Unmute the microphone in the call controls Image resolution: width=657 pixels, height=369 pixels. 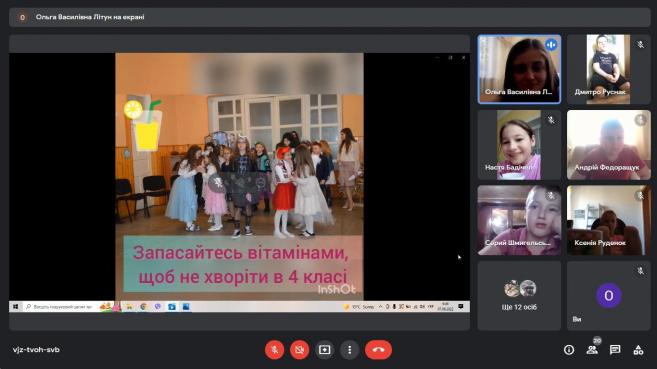(x=274, y=350)
